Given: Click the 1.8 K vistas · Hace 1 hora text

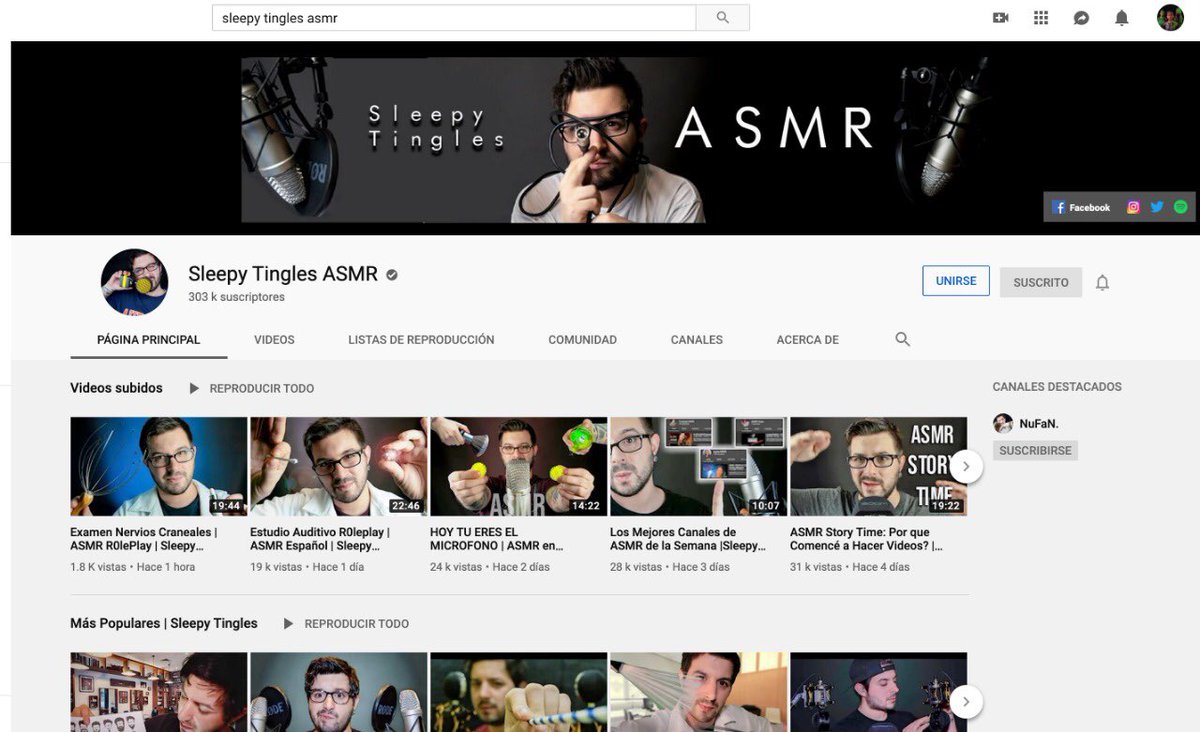Looking at the screenshot, I should [133, 567].
